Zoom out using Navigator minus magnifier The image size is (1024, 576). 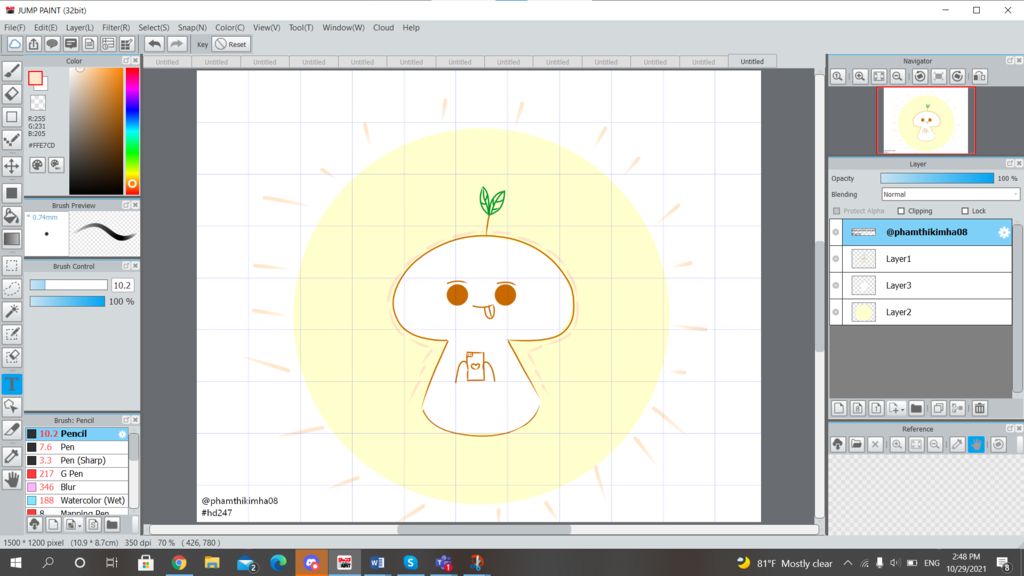tap(898, 76)
